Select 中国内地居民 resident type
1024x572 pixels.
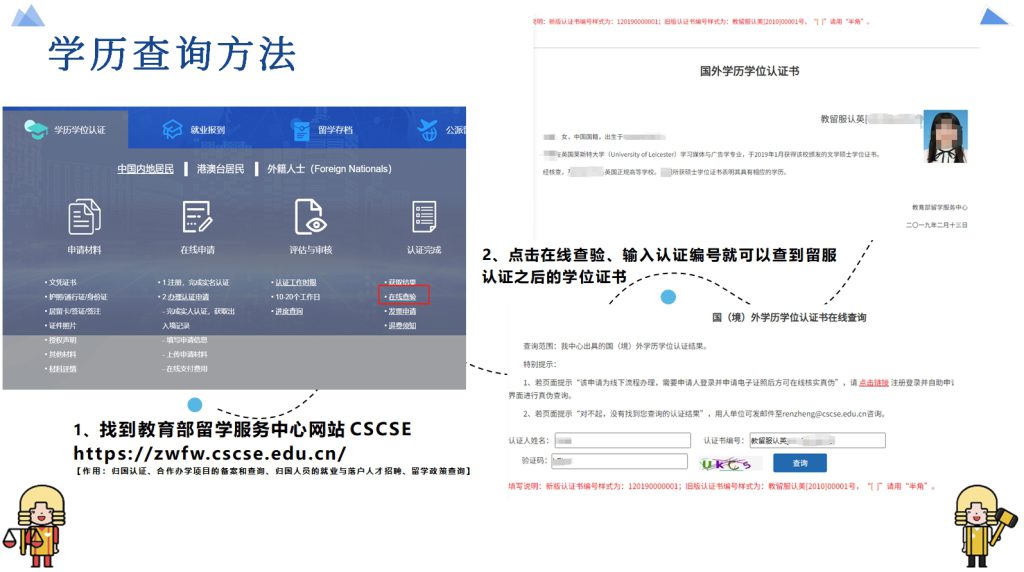point(145,169)
